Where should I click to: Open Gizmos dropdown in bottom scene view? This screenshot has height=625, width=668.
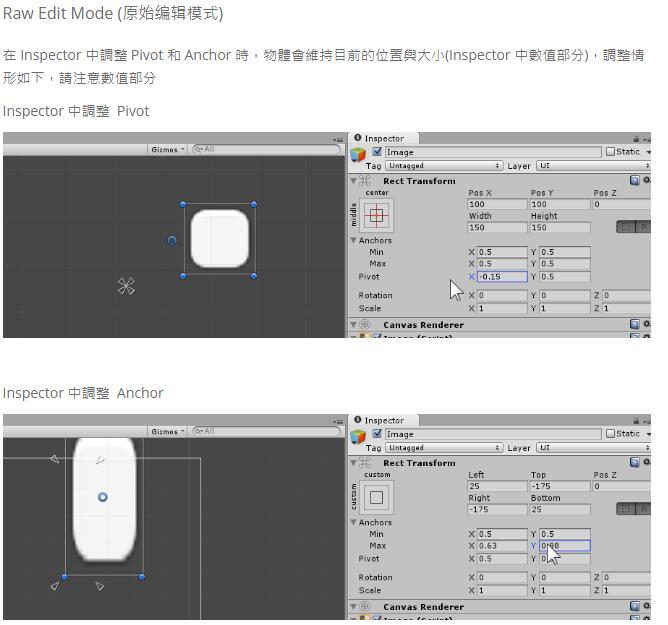pos(167,432)
